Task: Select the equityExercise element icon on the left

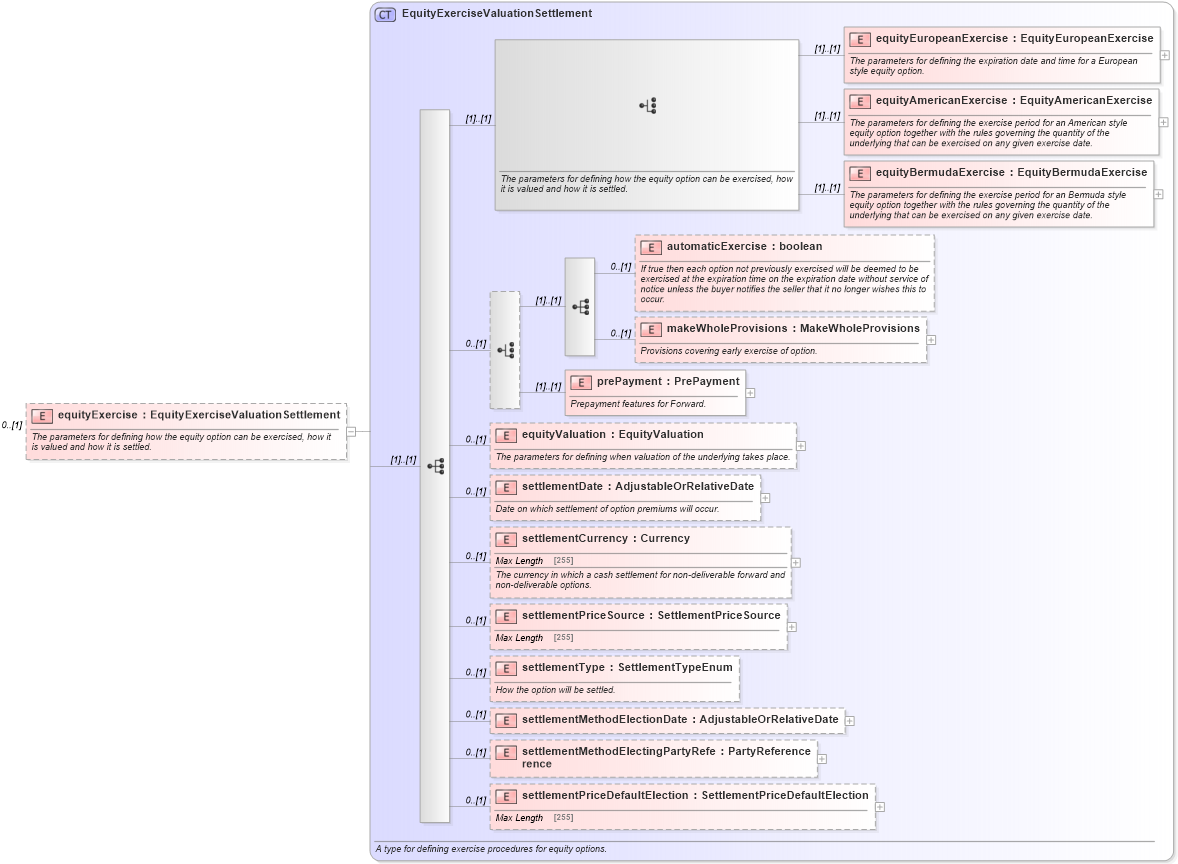Action: coord(40,415)
